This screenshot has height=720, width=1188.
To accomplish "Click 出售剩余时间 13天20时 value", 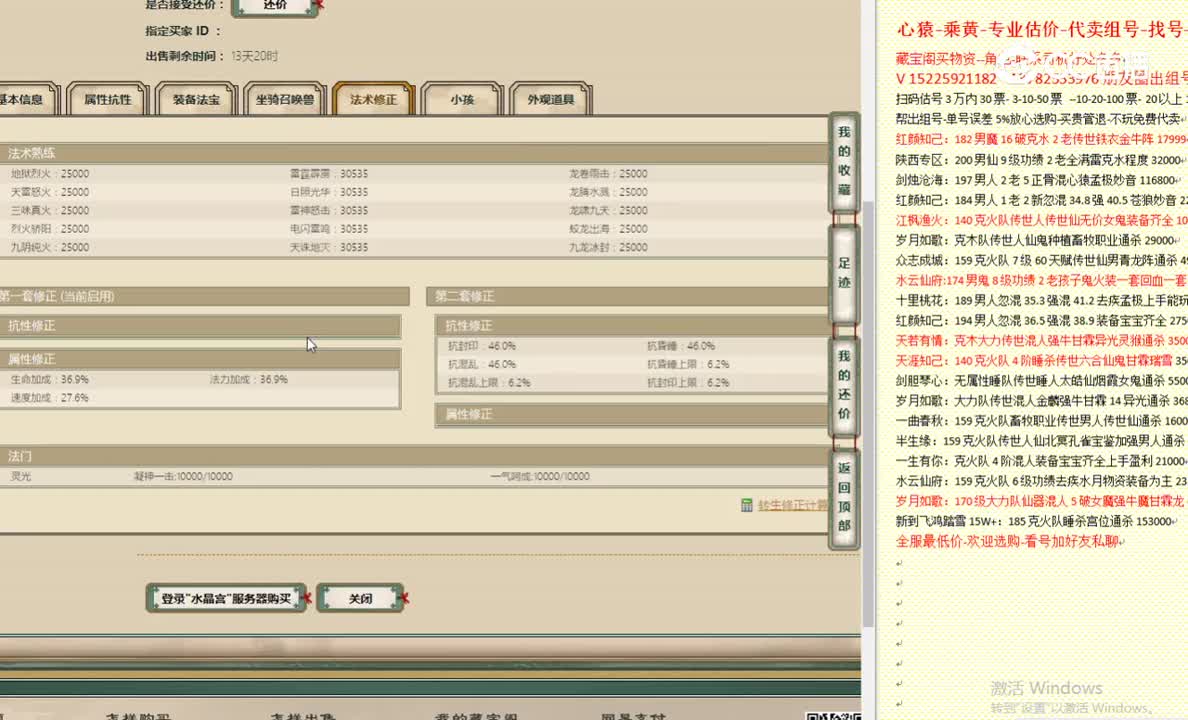I will (x=255, y=56).
